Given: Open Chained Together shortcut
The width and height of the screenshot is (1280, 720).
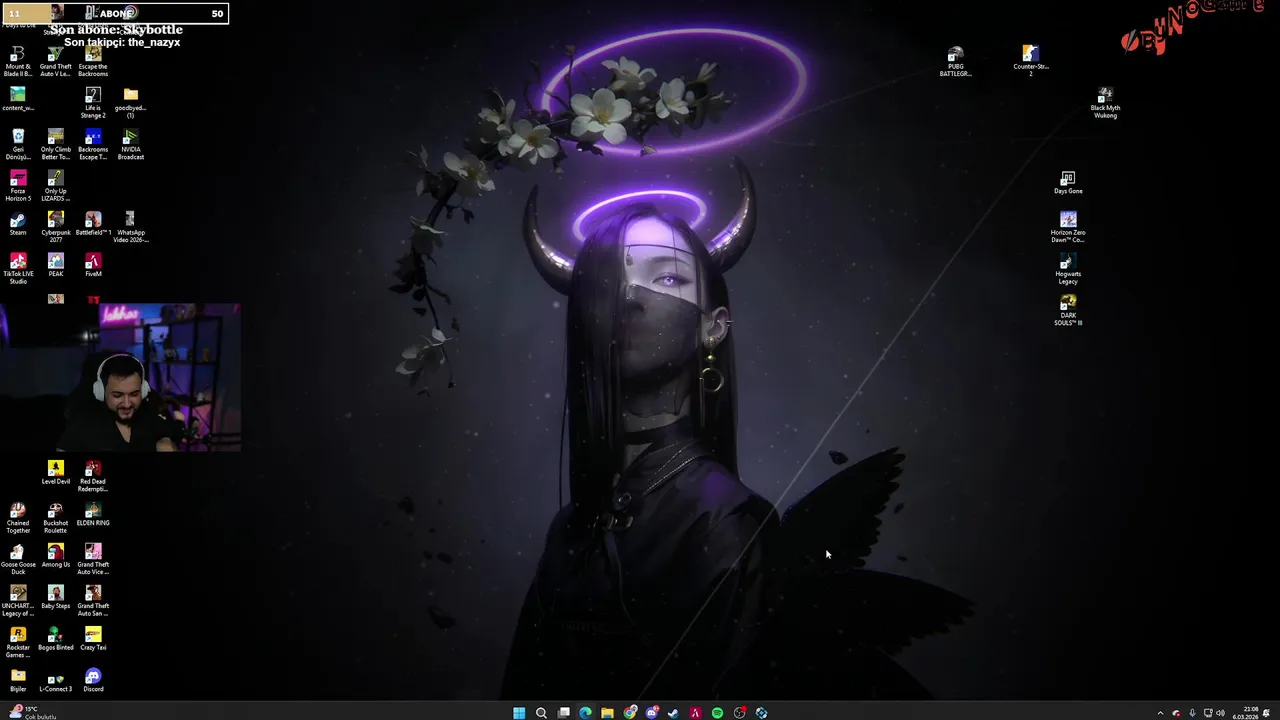Looking at the screenshot, I should click(x=18, y=518).
